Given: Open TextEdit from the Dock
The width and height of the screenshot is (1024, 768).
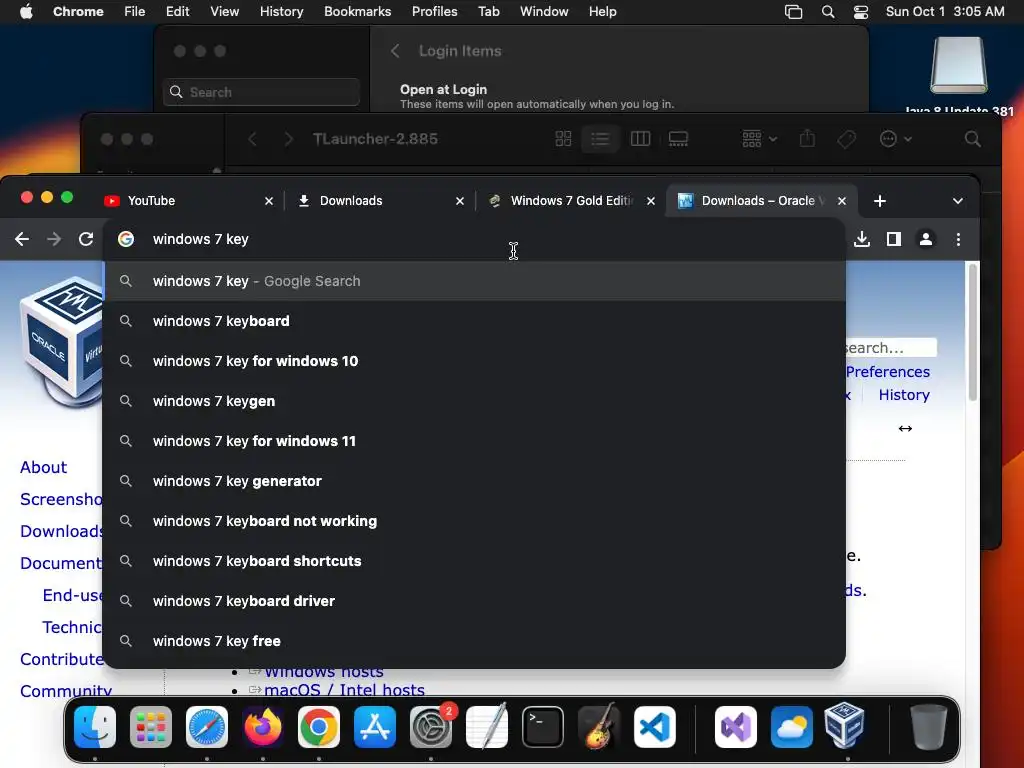Looking at the screenshot, I should point(487,727).
